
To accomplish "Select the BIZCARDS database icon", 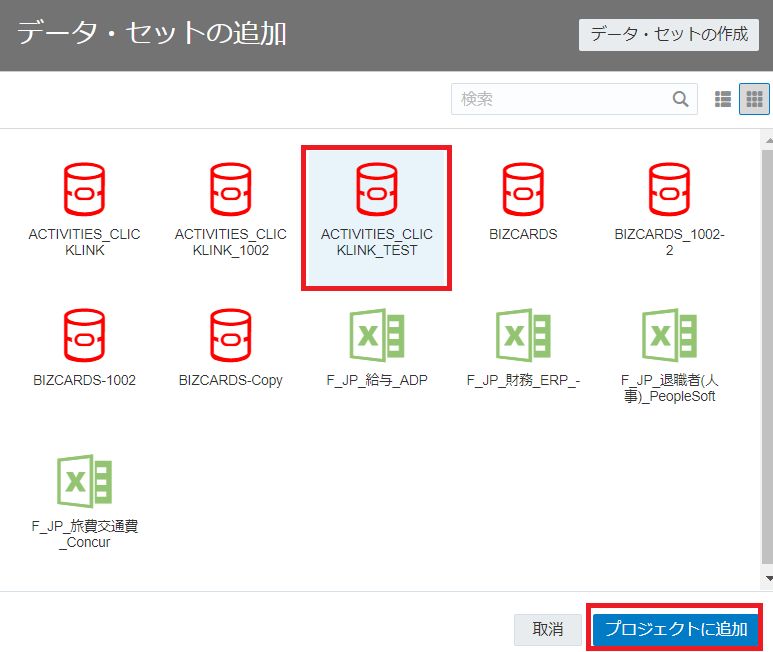I will click(x=523, y=189).
